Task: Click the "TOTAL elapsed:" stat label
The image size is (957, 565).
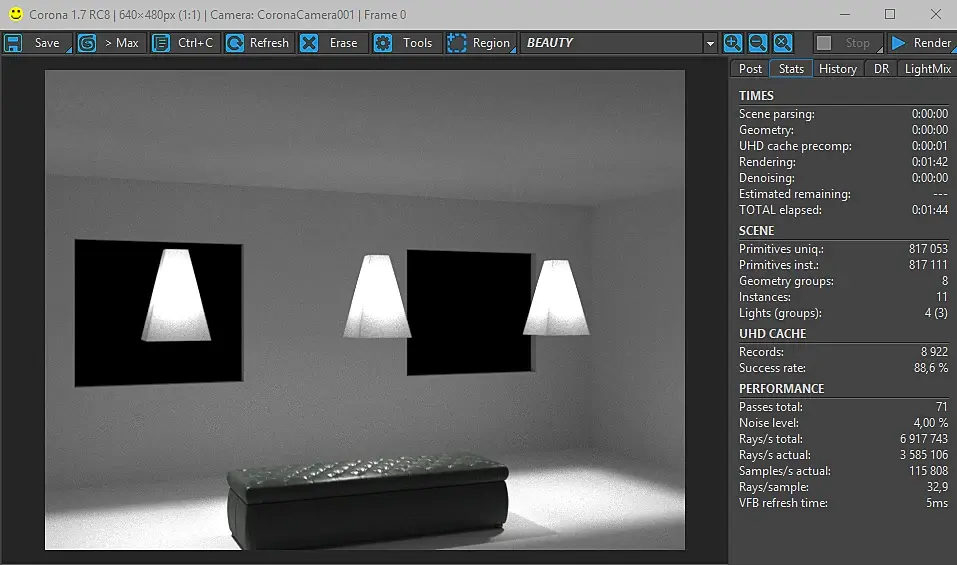Action: coord(780,210)
